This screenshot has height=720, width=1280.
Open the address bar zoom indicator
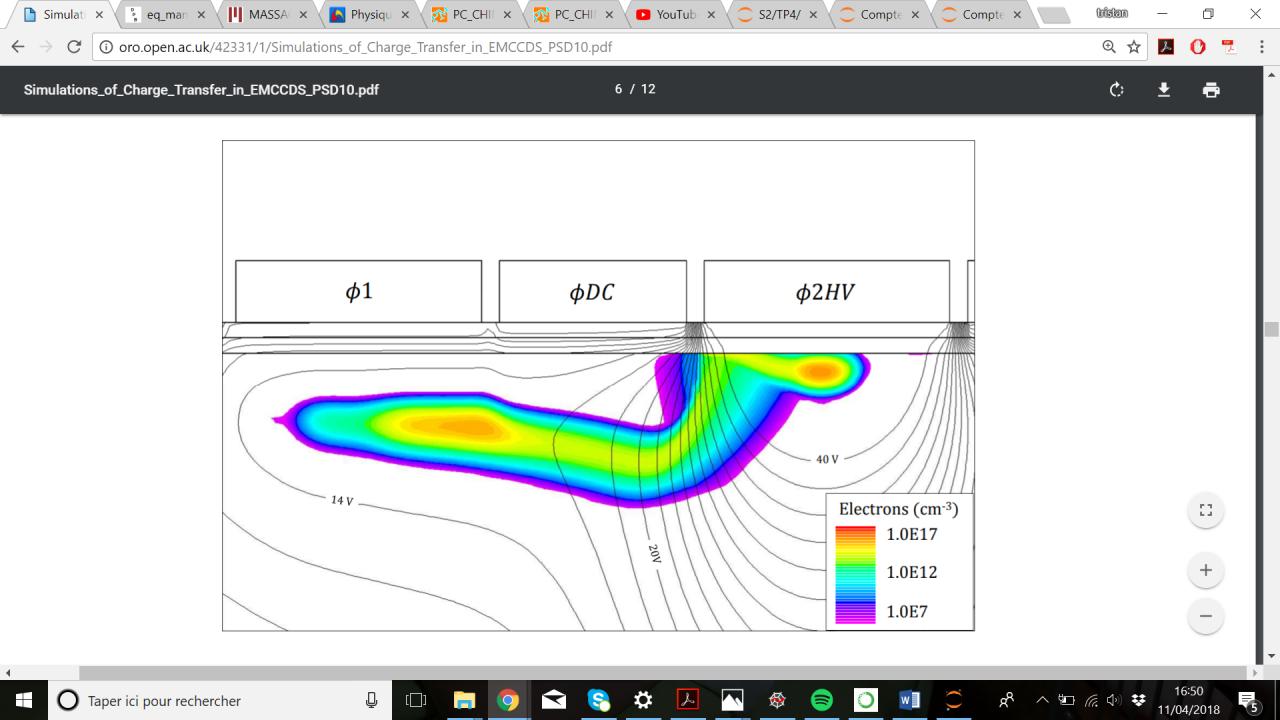coord(1109,47)
